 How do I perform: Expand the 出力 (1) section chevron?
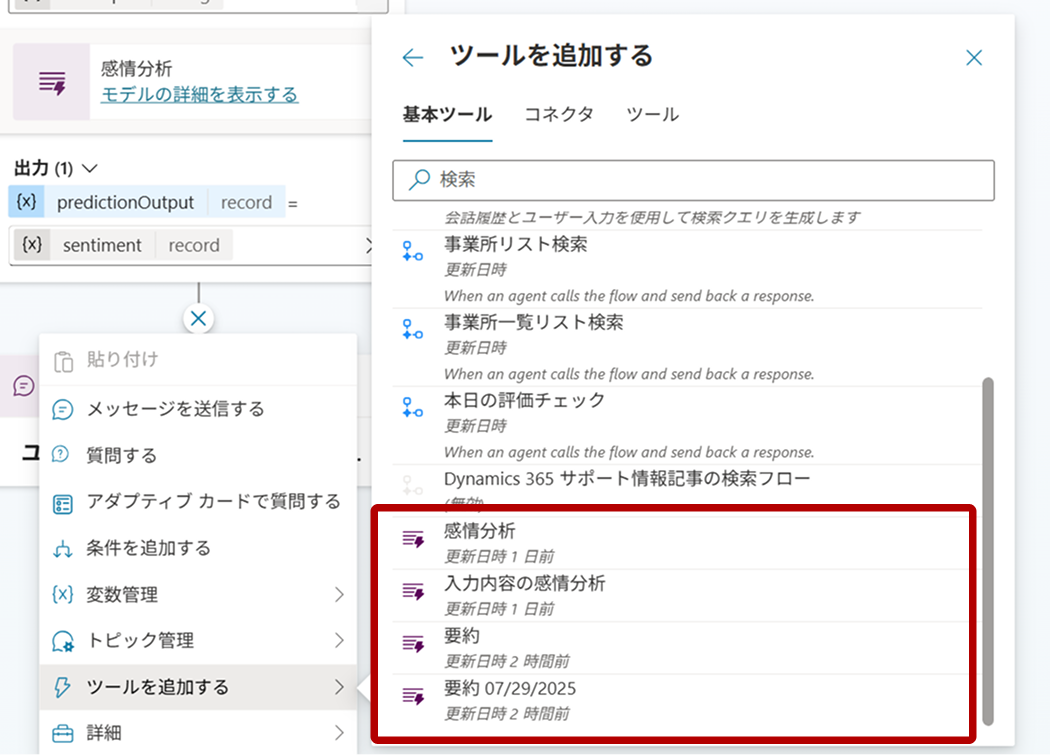click(x=90, y=168)
